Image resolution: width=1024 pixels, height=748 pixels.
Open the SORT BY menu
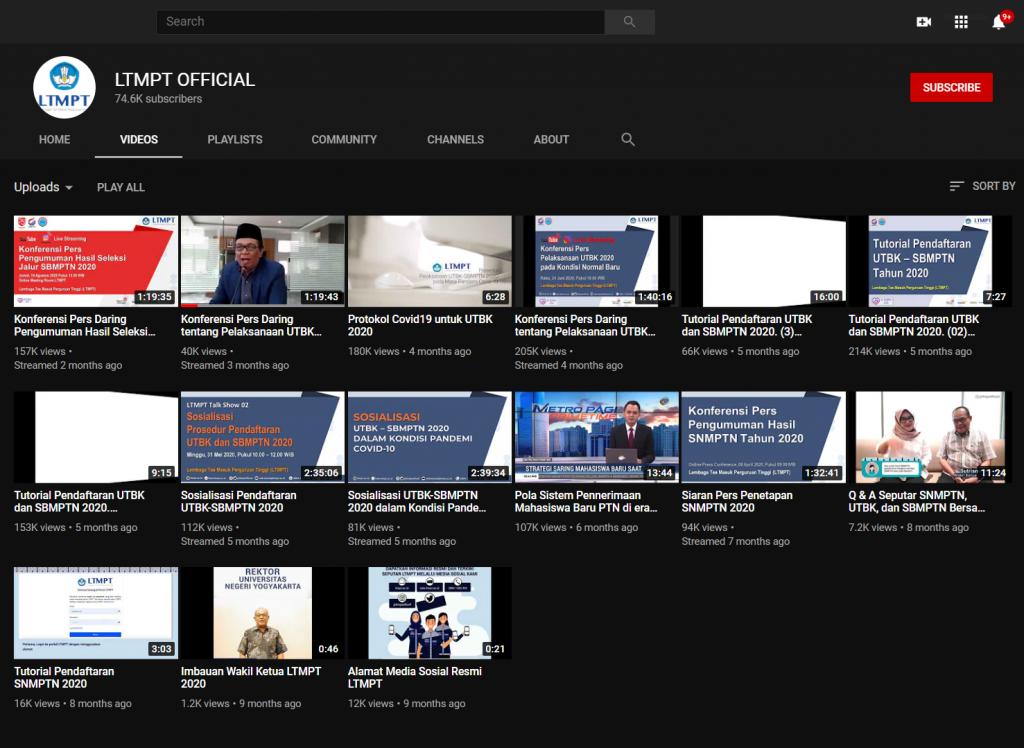point(983,186)
